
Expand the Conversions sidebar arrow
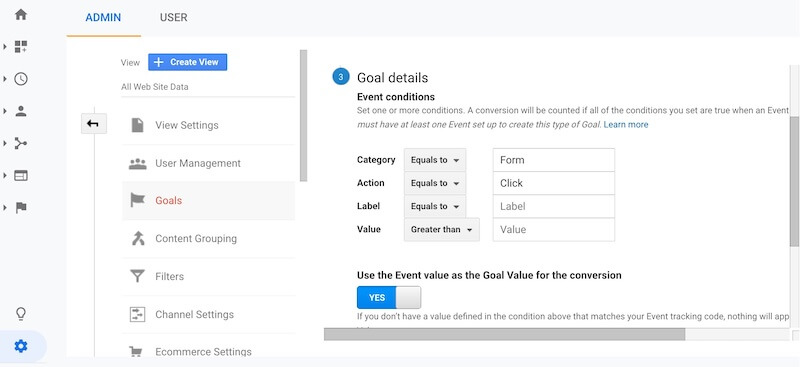tap(5, 208)
